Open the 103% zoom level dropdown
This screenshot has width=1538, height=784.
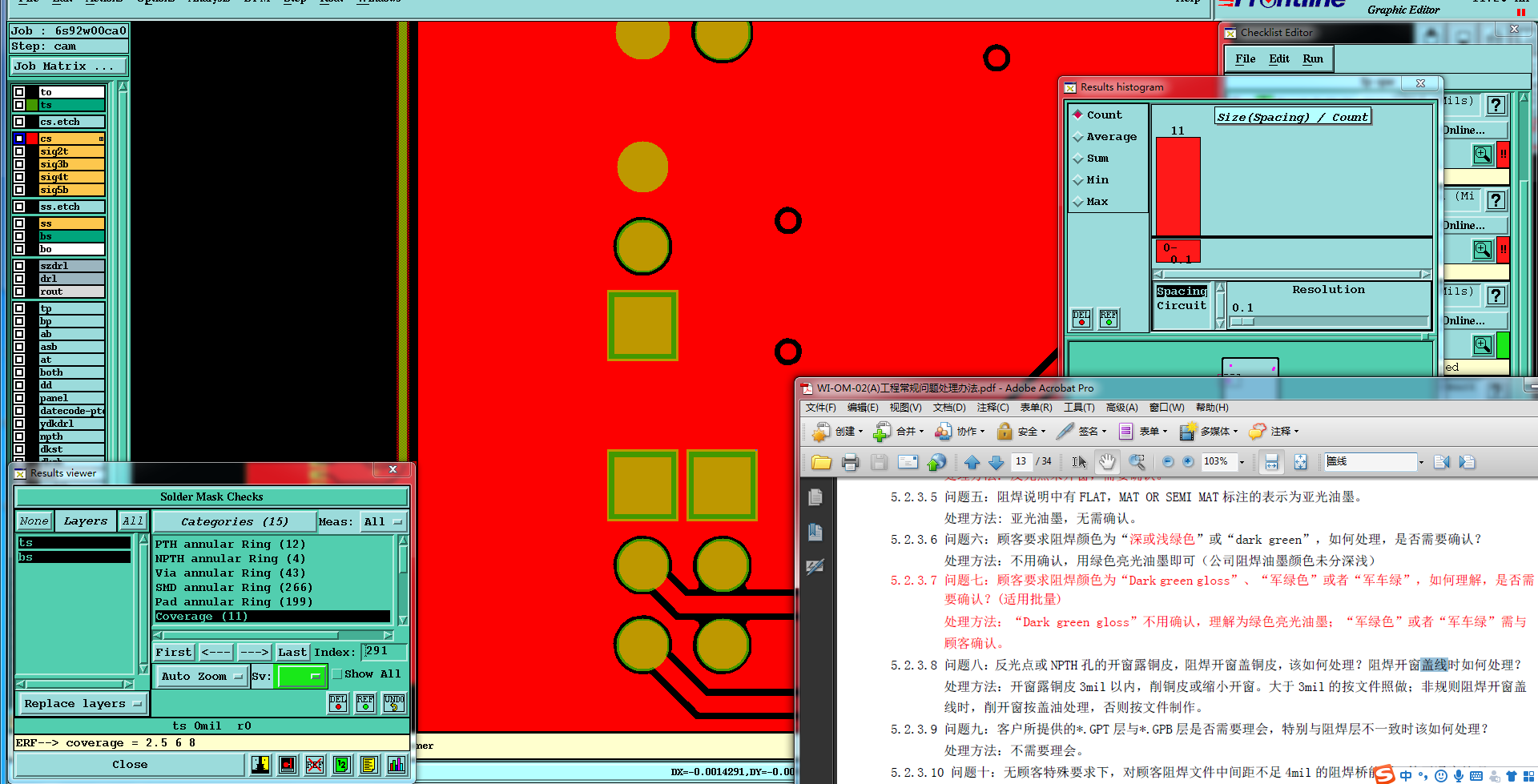[x=1242, y=462]
